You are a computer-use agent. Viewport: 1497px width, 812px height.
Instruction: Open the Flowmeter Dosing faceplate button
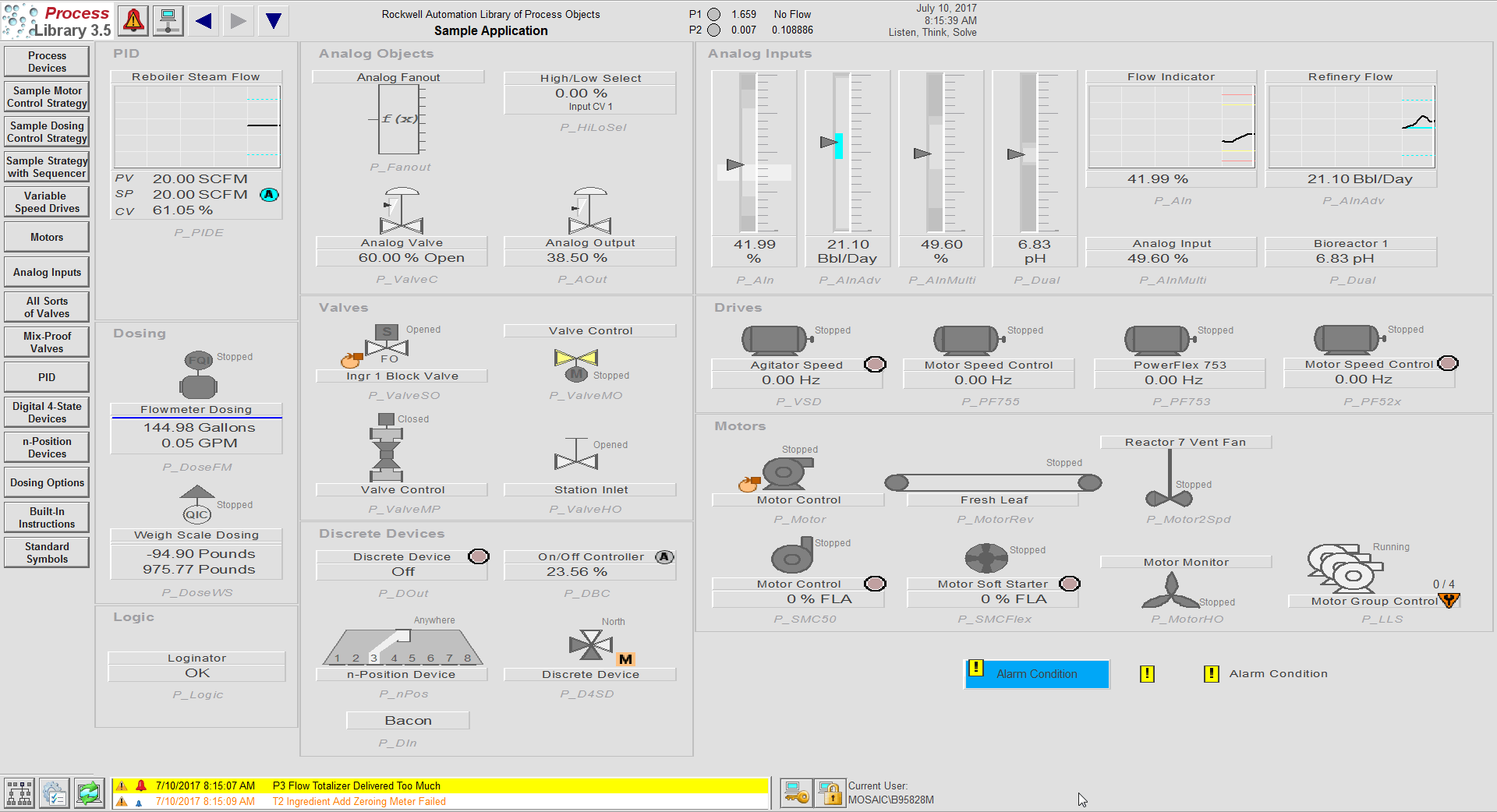(196, 409)
